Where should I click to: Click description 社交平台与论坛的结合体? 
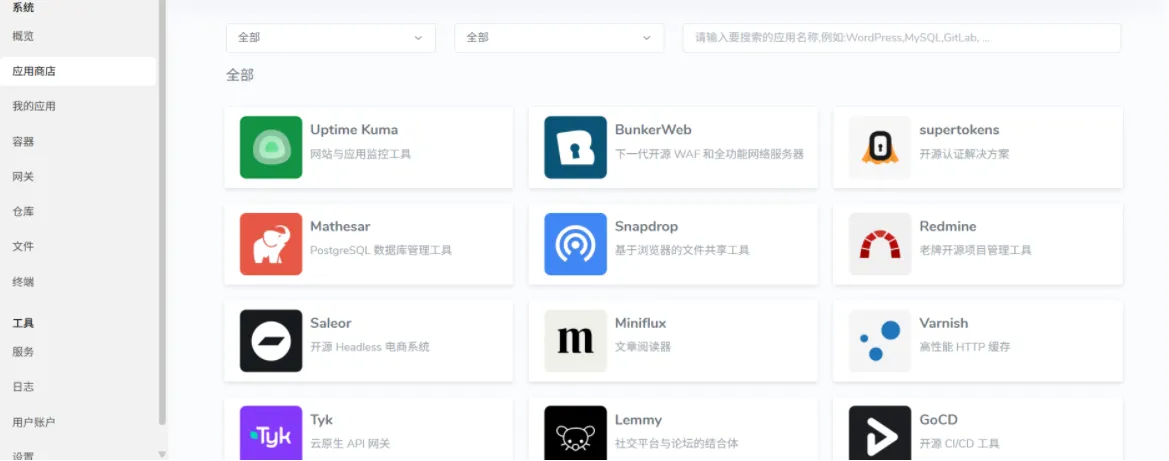pyautogui.click(x=677, y=444)
